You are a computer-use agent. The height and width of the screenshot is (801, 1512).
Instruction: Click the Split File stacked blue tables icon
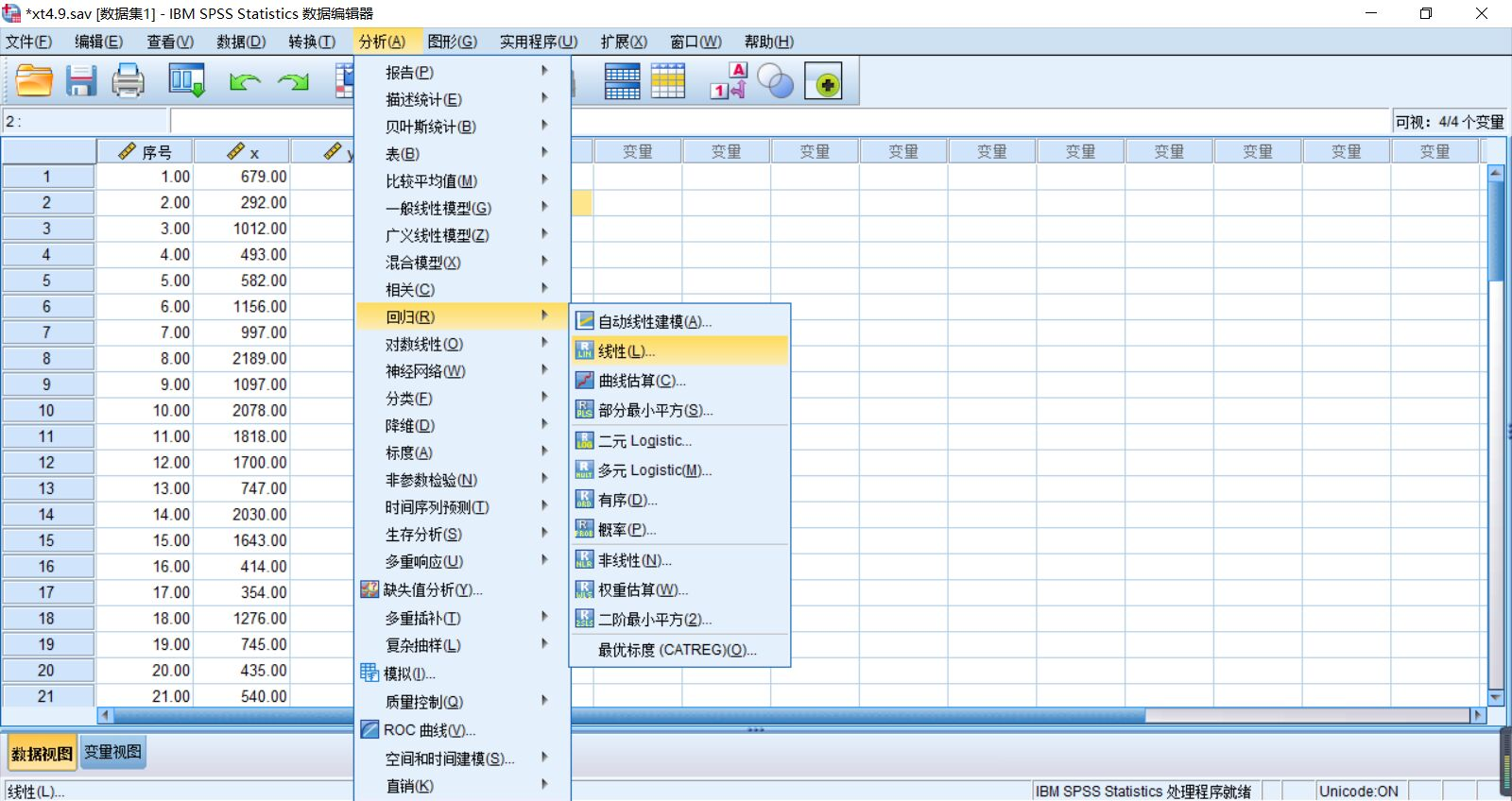(622, 81)
